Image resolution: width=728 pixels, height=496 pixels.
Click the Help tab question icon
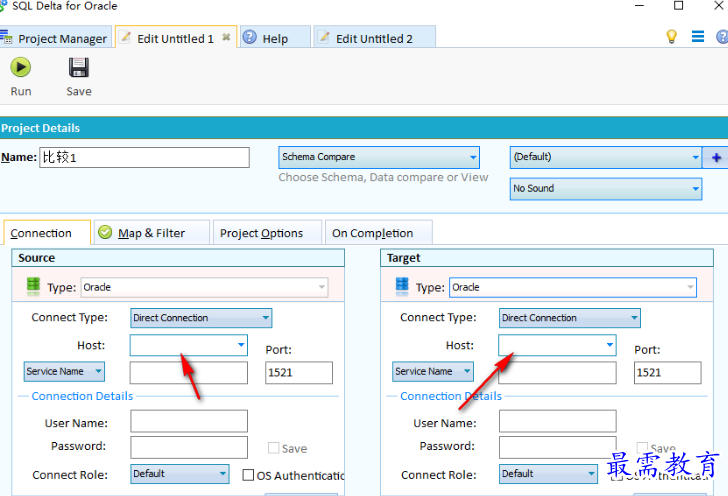[x=250, y=37]
